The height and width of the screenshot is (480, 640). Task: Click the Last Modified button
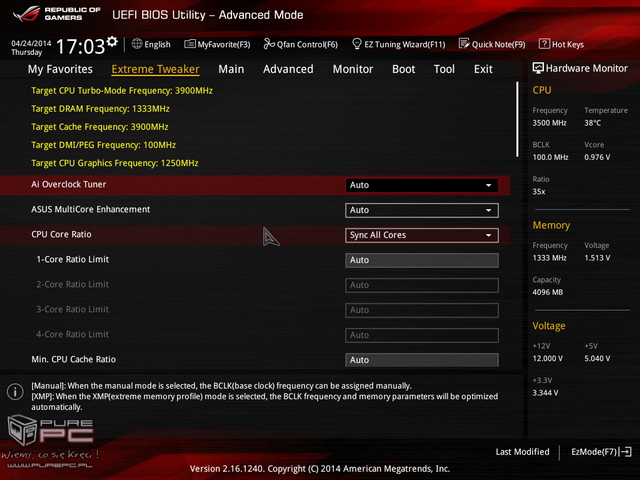tap(522, 452)
